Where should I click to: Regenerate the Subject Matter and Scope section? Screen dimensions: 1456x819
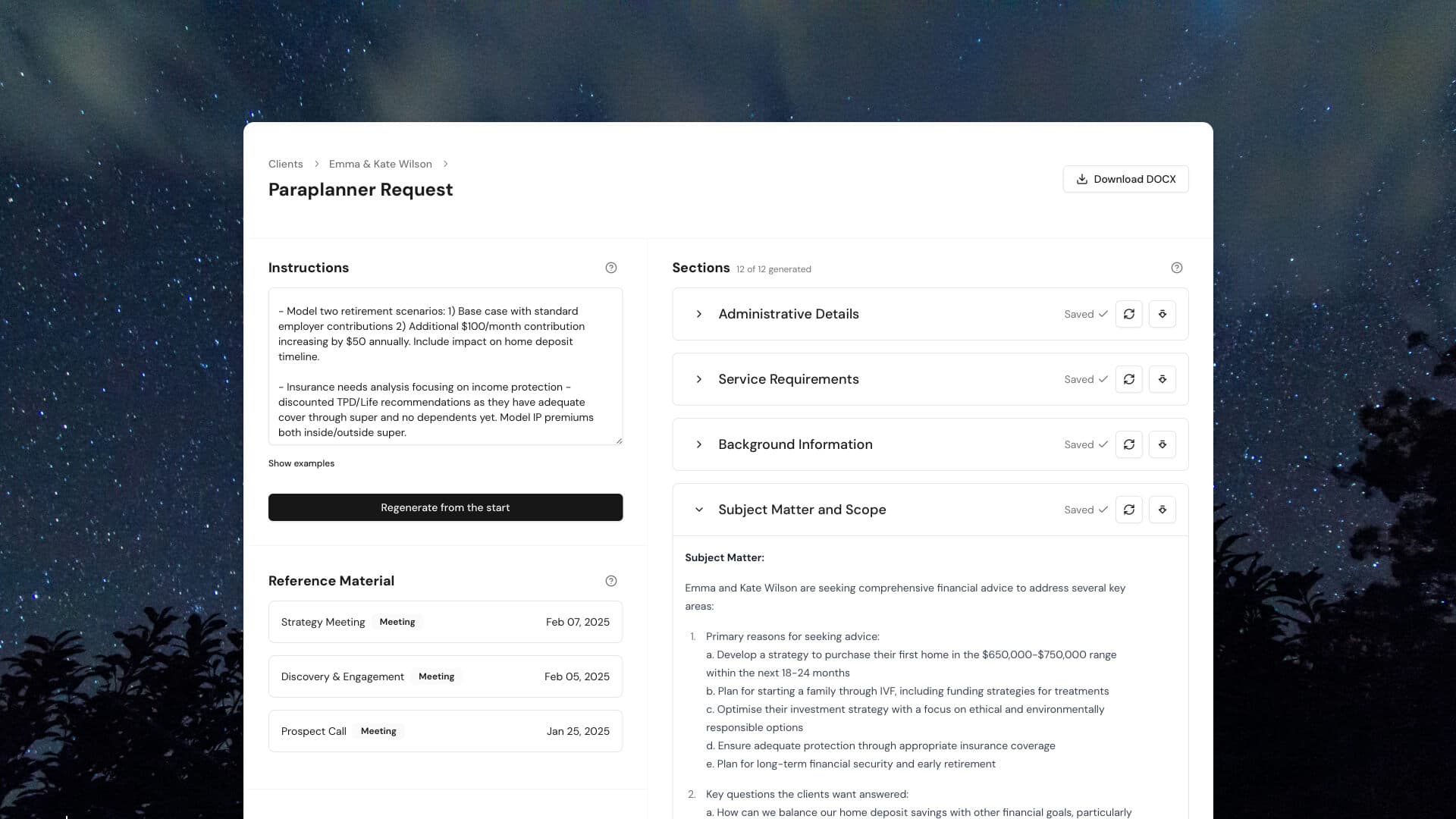(1129, 510)
